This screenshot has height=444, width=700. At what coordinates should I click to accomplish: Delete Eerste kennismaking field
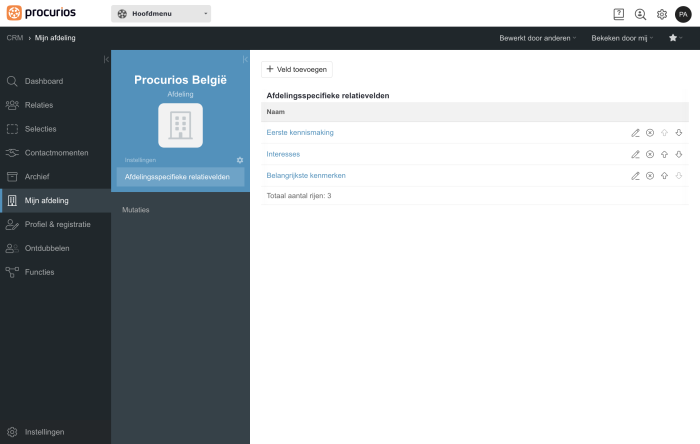tap(650, 133)
